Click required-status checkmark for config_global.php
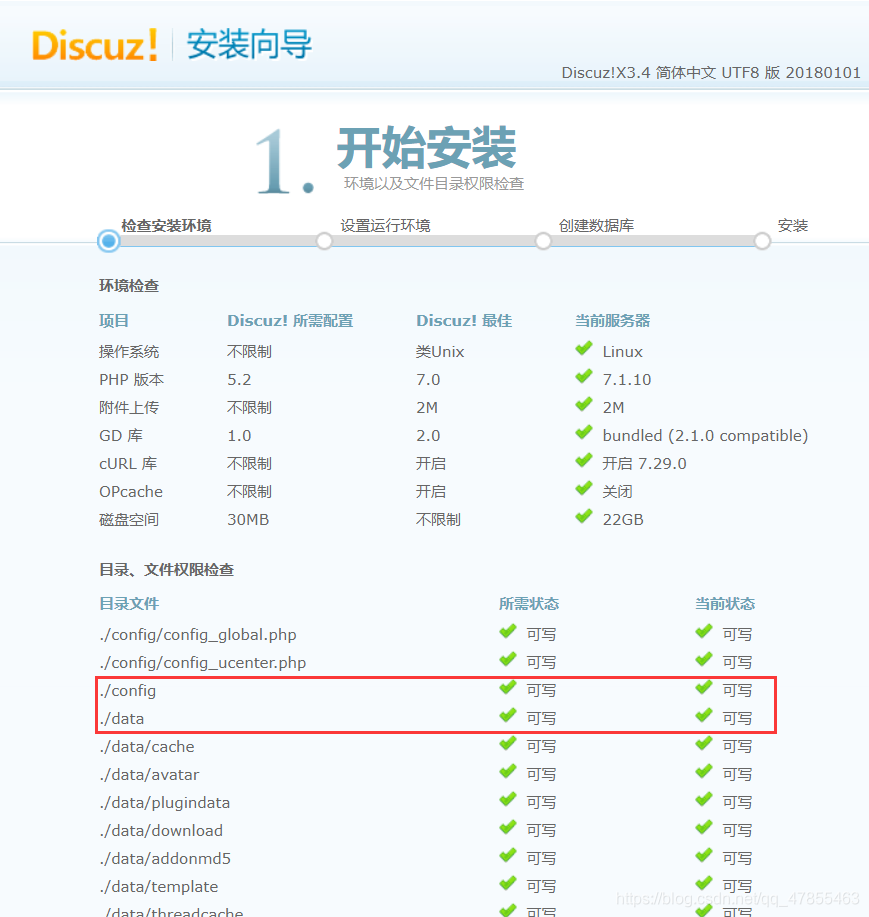869x917 pixels. coord(508,632)
